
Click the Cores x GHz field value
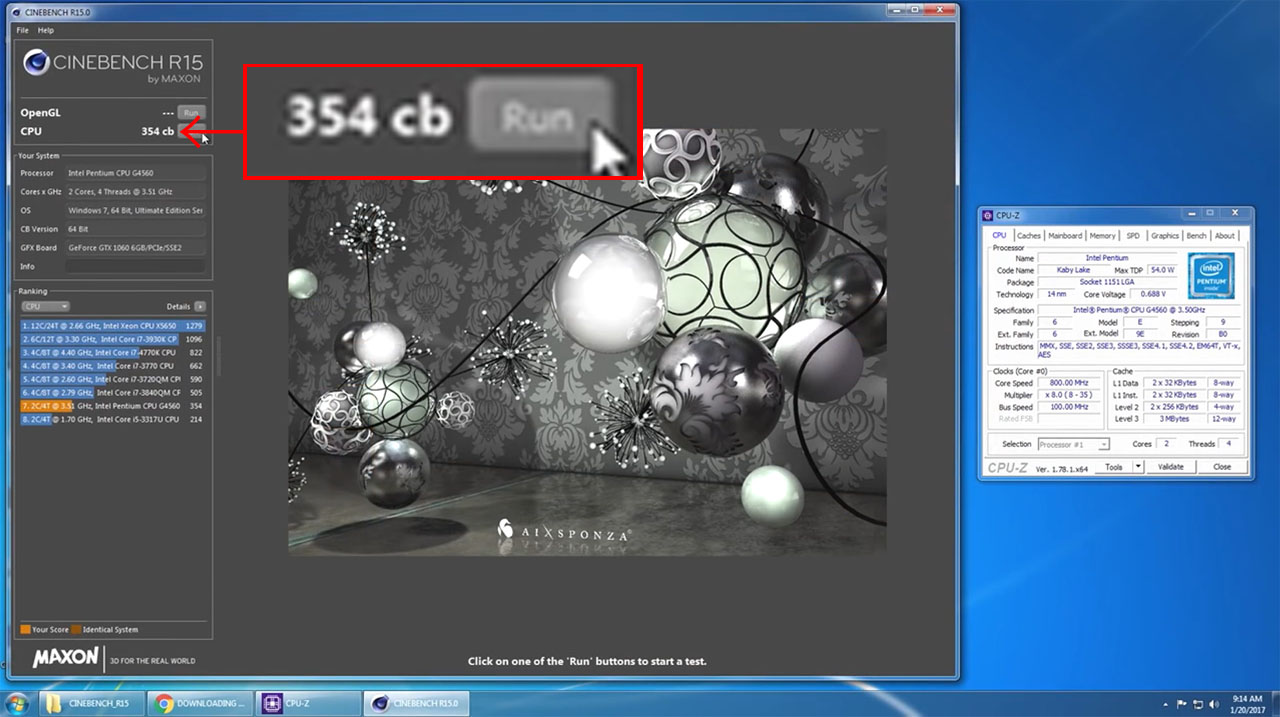point(135,192)
